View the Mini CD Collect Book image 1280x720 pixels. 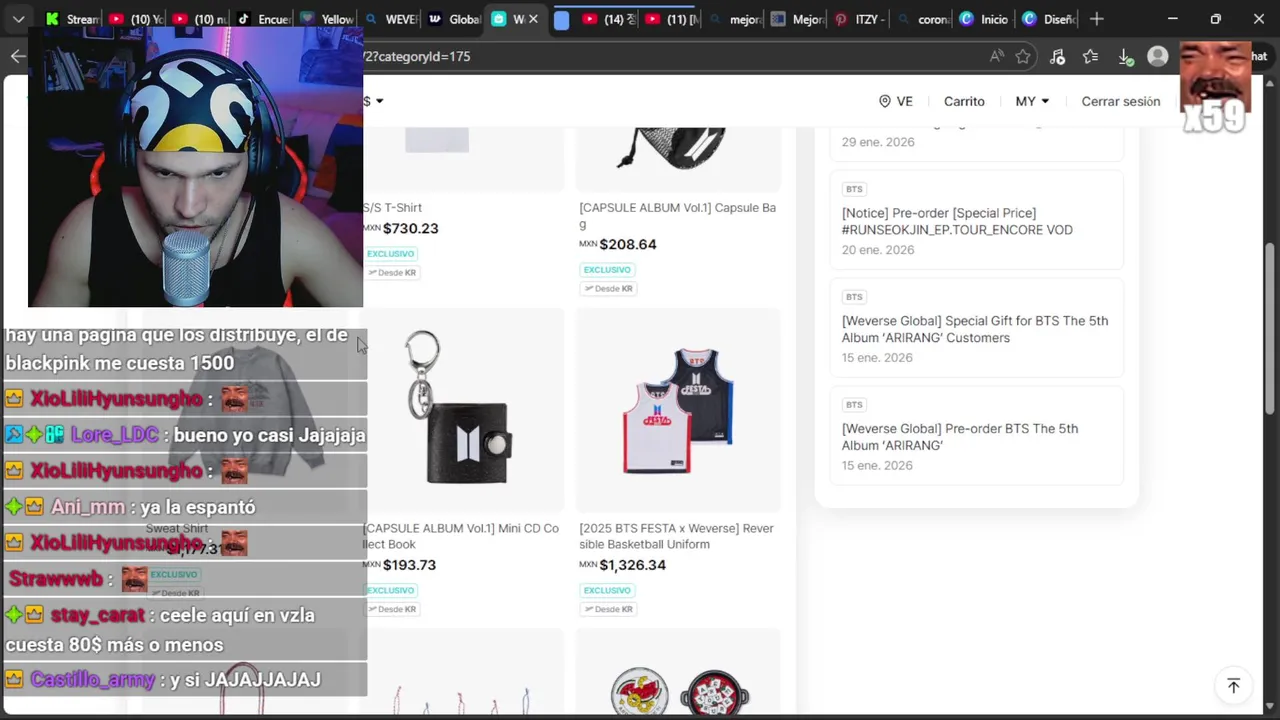click(x=463, y=410)
